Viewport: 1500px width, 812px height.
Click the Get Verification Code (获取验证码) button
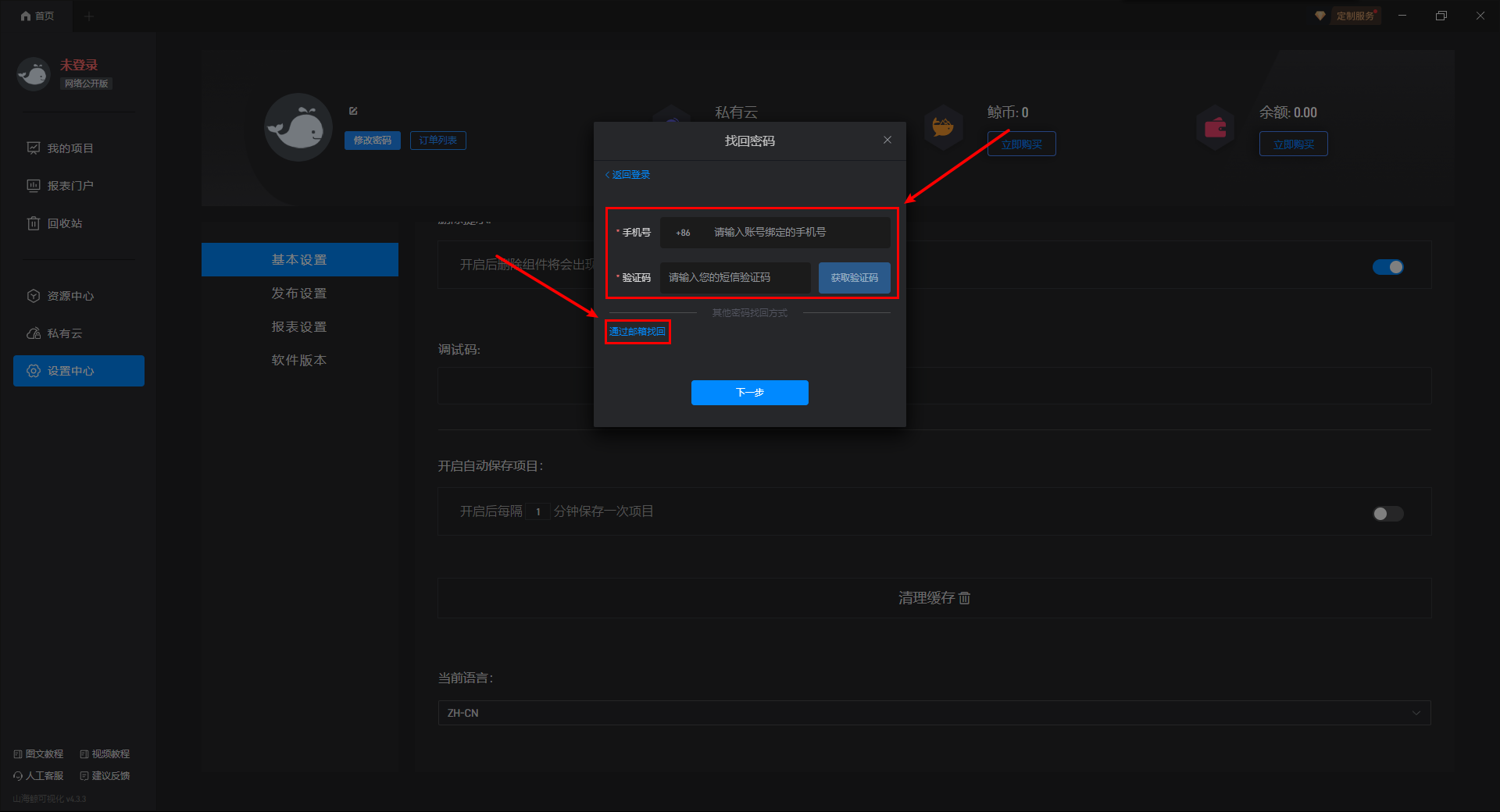(x=854, y=278)
